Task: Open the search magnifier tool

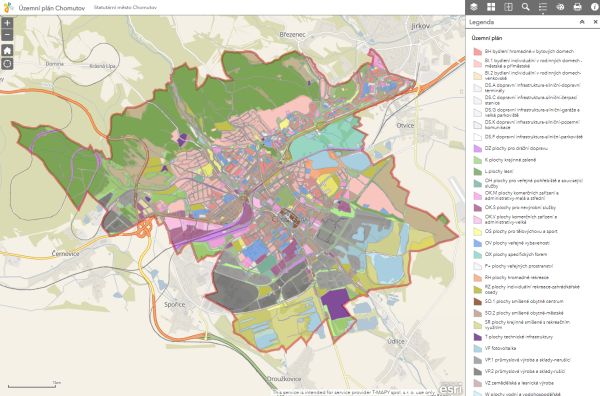Action: click(525, 7)
